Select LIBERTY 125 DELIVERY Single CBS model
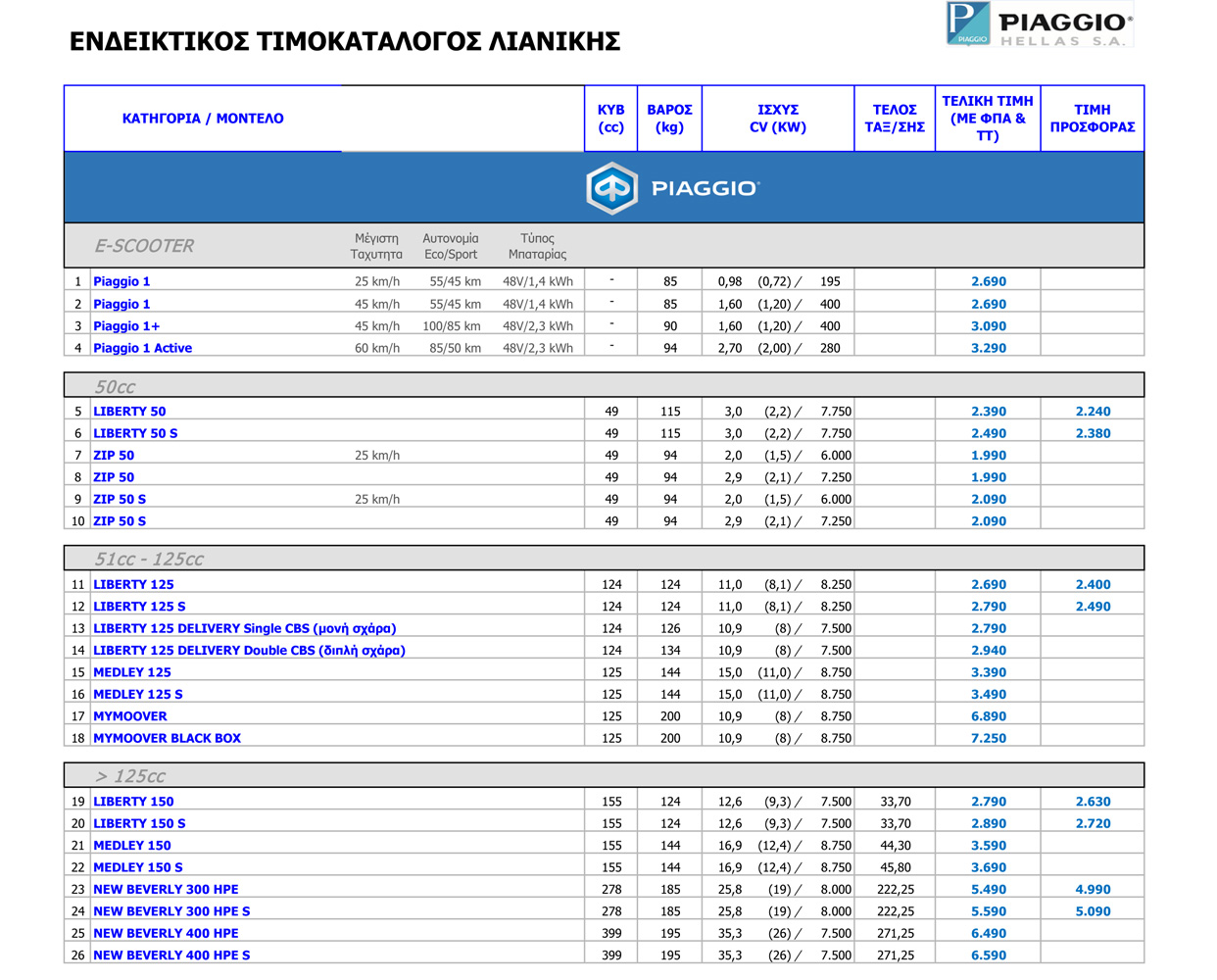 pyautogui.click(x=245, y=628)
